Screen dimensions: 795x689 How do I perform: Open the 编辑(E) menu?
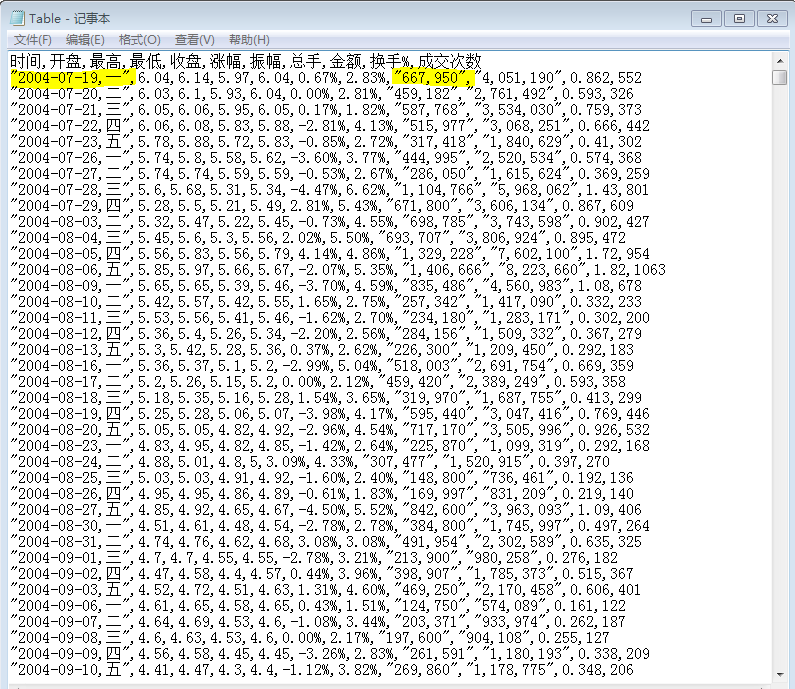pos(85,40)
